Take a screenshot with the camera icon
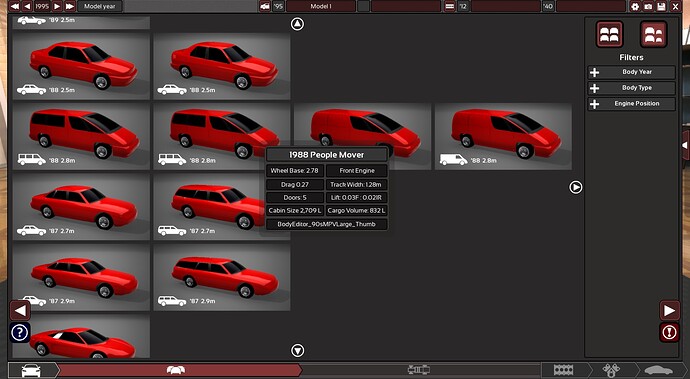The width and height of the screenshot is (690, 379). click(x=648, y=7)
